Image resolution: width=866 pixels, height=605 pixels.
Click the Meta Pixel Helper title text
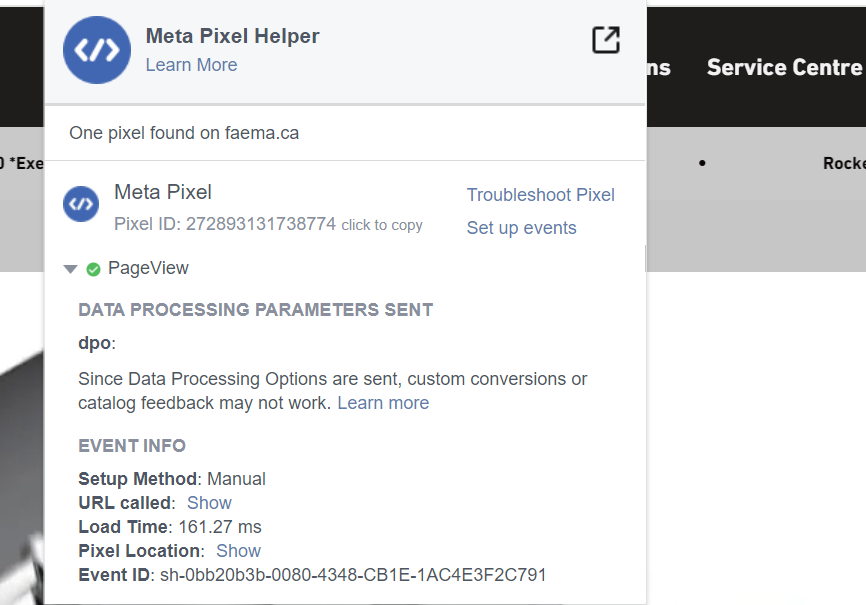[232, 36]
